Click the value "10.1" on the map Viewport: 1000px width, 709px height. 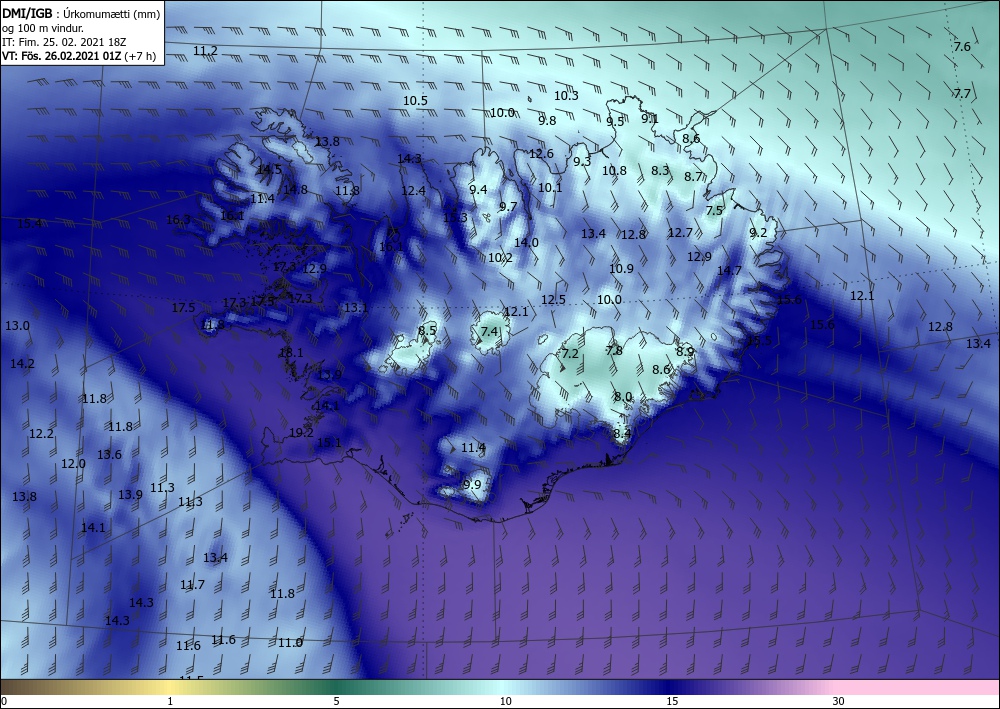[550, 187]
